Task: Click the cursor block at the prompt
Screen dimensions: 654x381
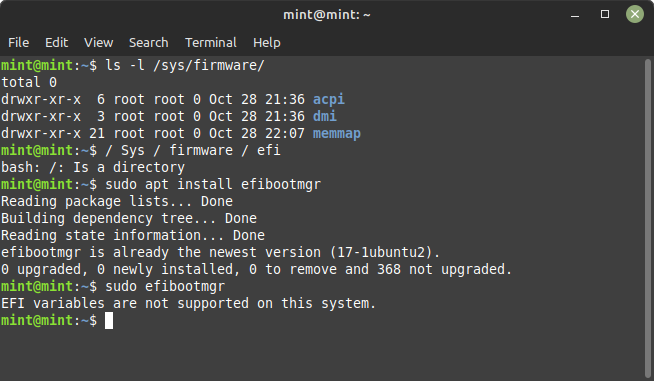Action: click(109, 320)
